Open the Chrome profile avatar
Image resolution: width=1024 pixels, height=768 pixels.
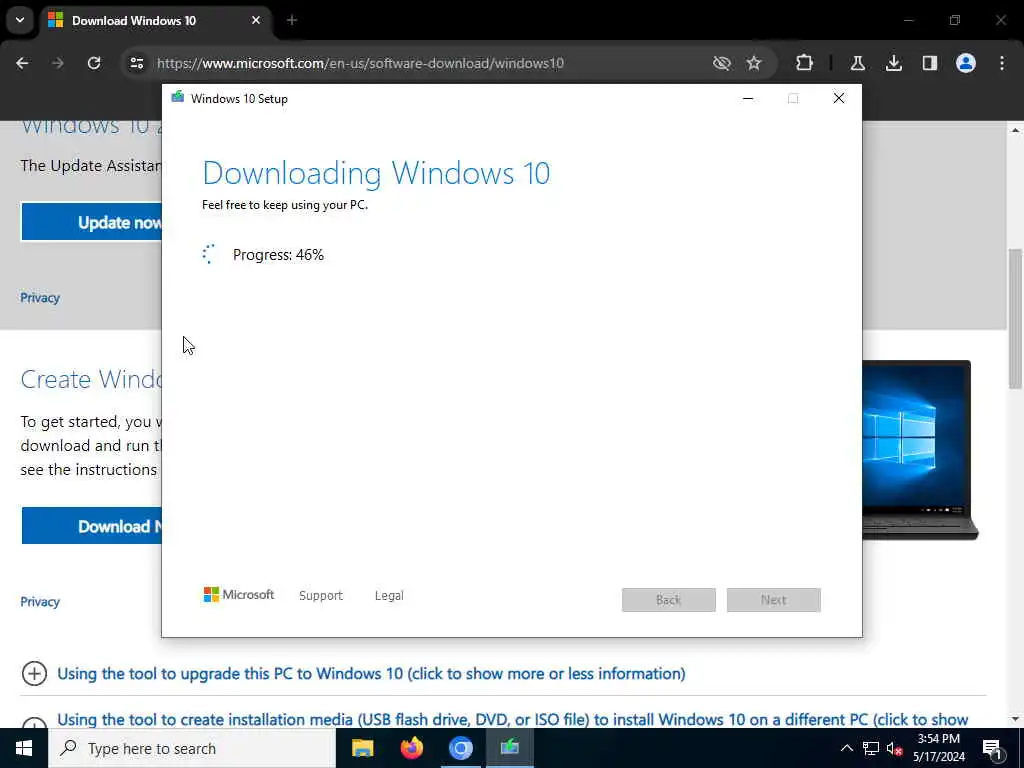[966, 63]
